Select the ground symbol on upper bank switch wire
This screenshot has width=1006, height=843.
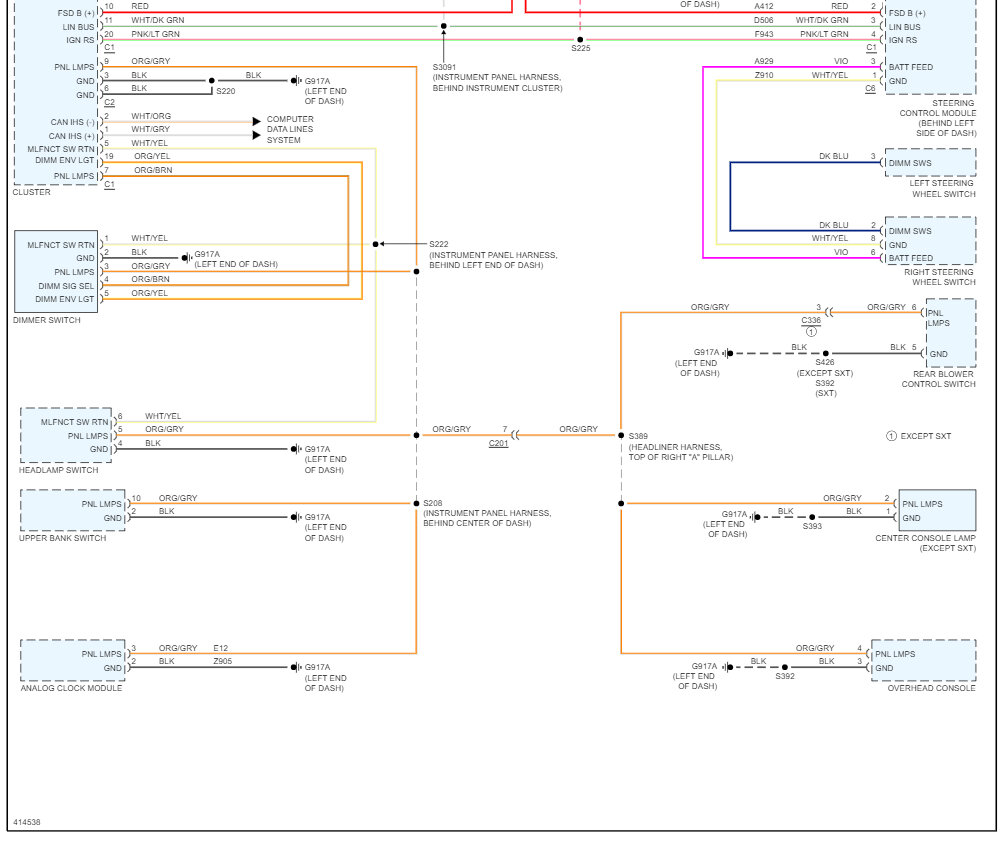tap(296, 517)
